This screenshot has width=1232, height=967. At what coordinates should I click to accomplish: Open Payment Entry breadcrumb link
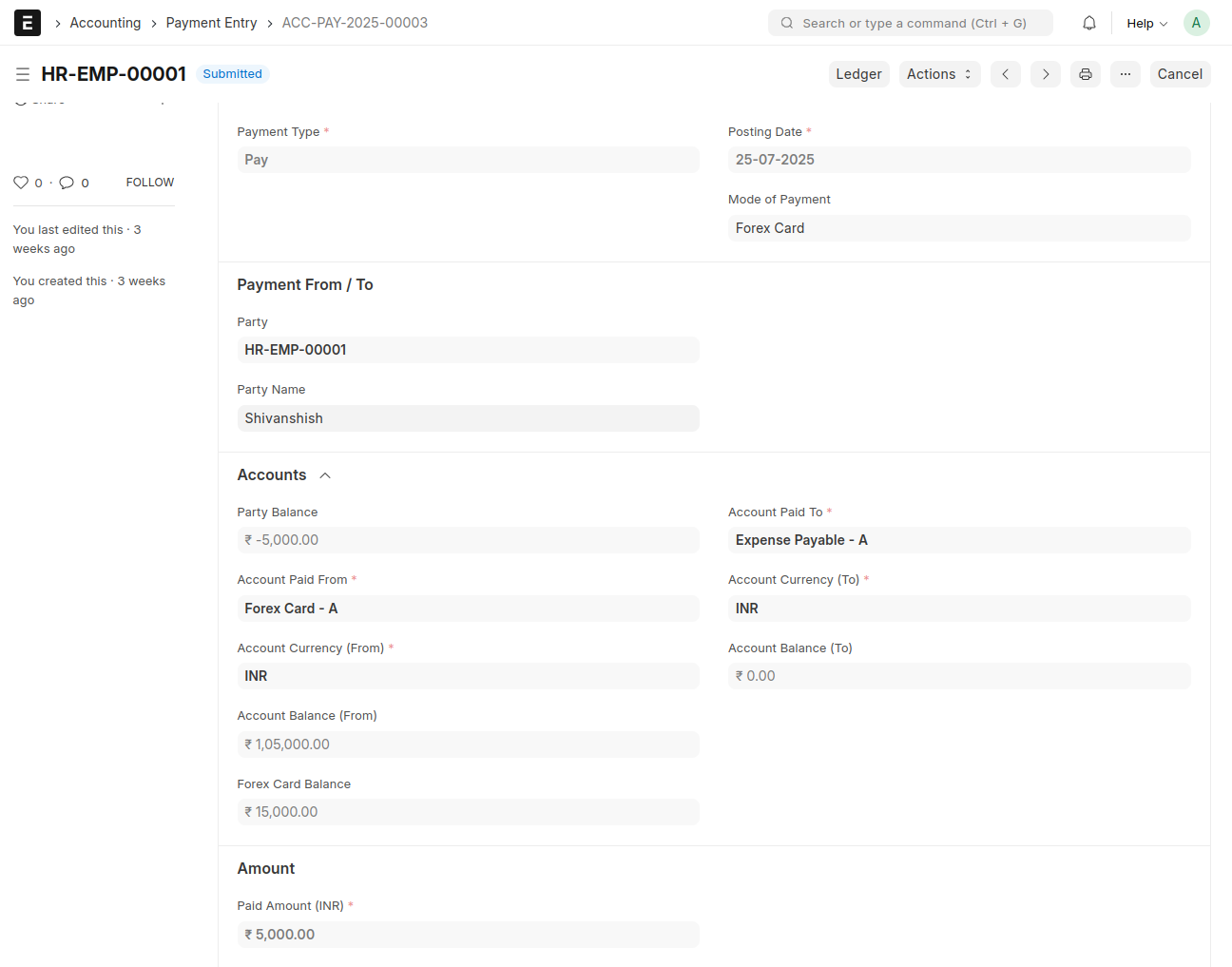(211, 23)
